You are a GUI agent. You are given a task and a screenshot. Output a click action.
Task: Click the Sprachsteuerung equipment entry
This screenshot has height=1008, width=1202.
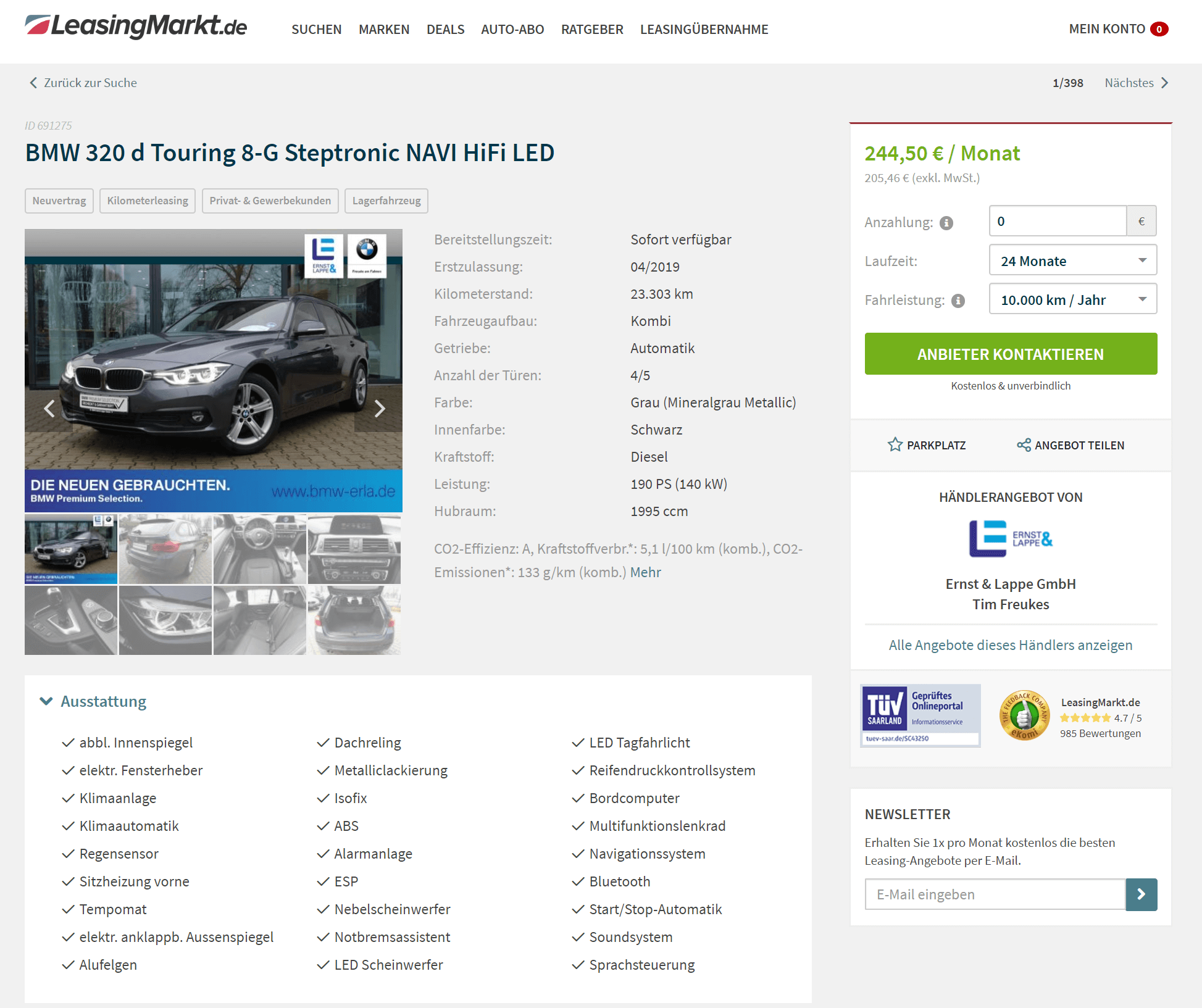(x=641, y=965)
